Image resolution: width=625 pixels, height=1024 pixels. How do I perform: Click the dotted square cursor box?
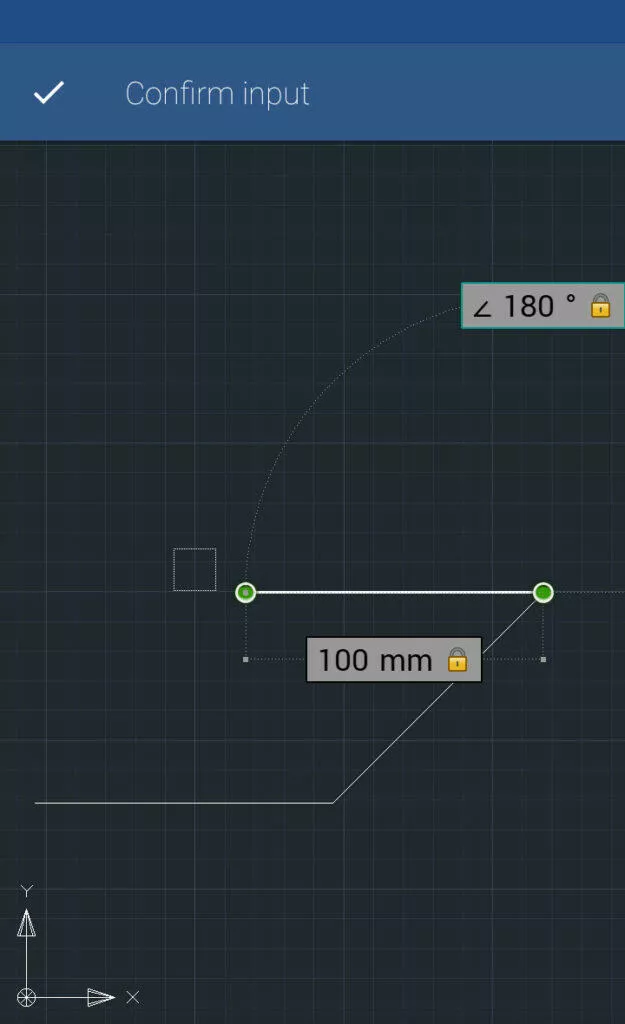click(195, 569)
